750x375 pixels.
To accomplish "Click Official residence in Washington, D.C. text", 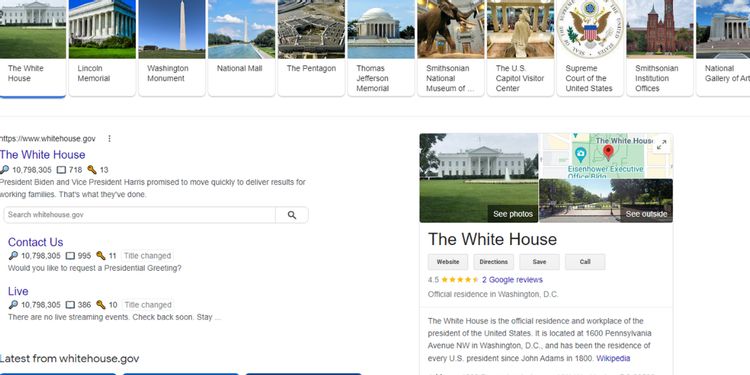I will [x=493, y=295].
